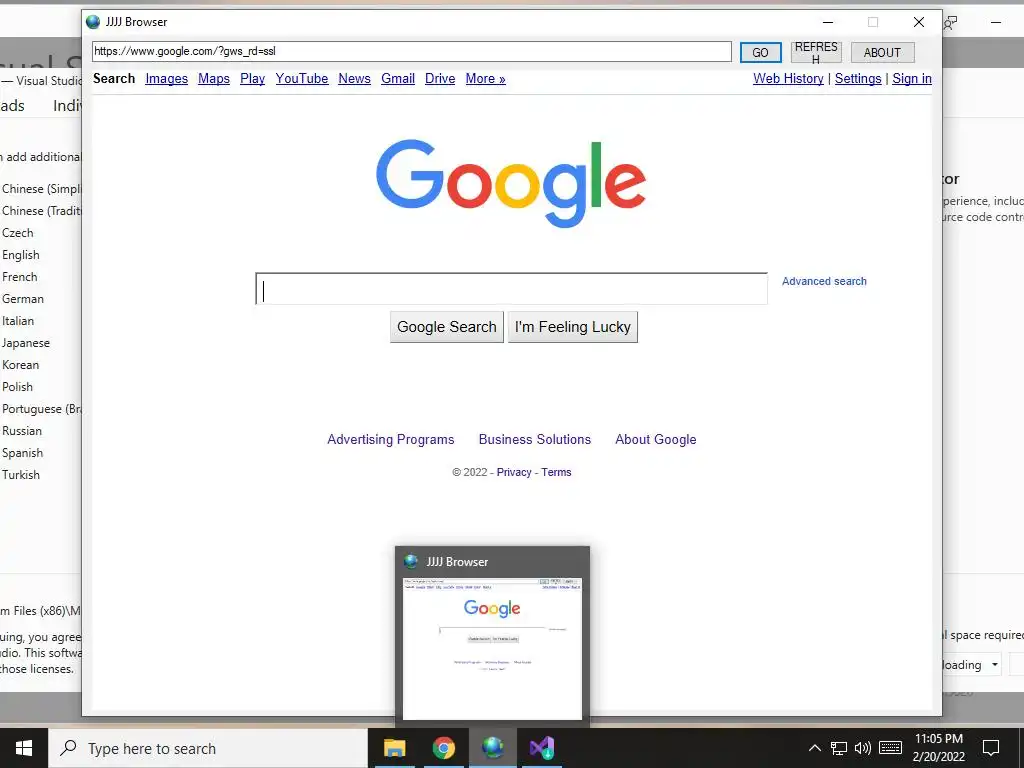Open the About Google link

click(656, 440)
